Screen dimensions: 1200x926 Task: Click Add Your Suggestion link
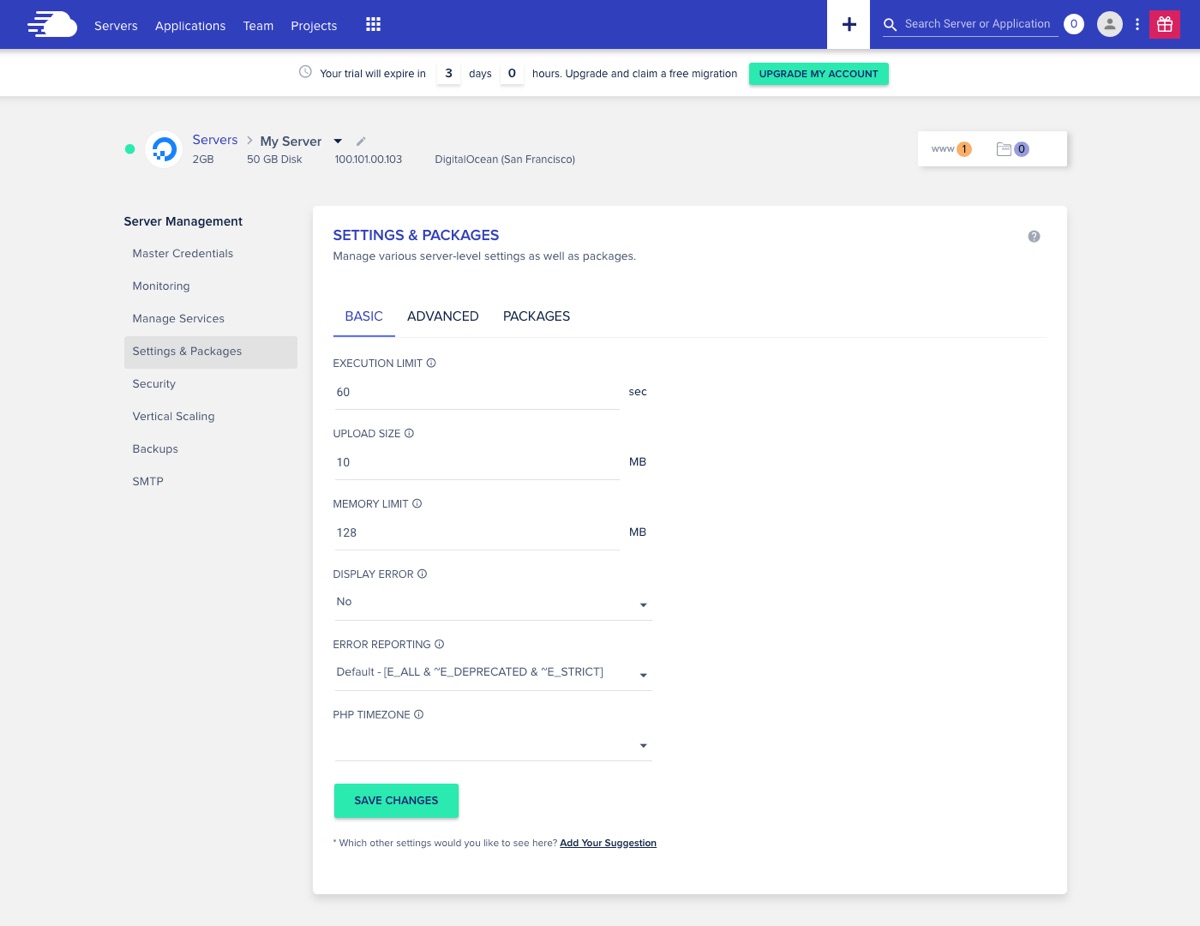[x=608, y=843]
